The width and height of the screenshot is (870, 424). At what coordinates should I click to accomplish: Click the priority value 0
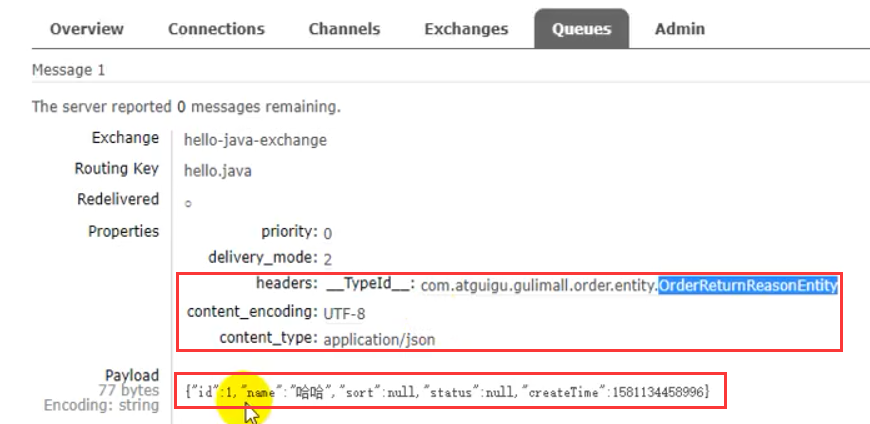click(328, 233)
